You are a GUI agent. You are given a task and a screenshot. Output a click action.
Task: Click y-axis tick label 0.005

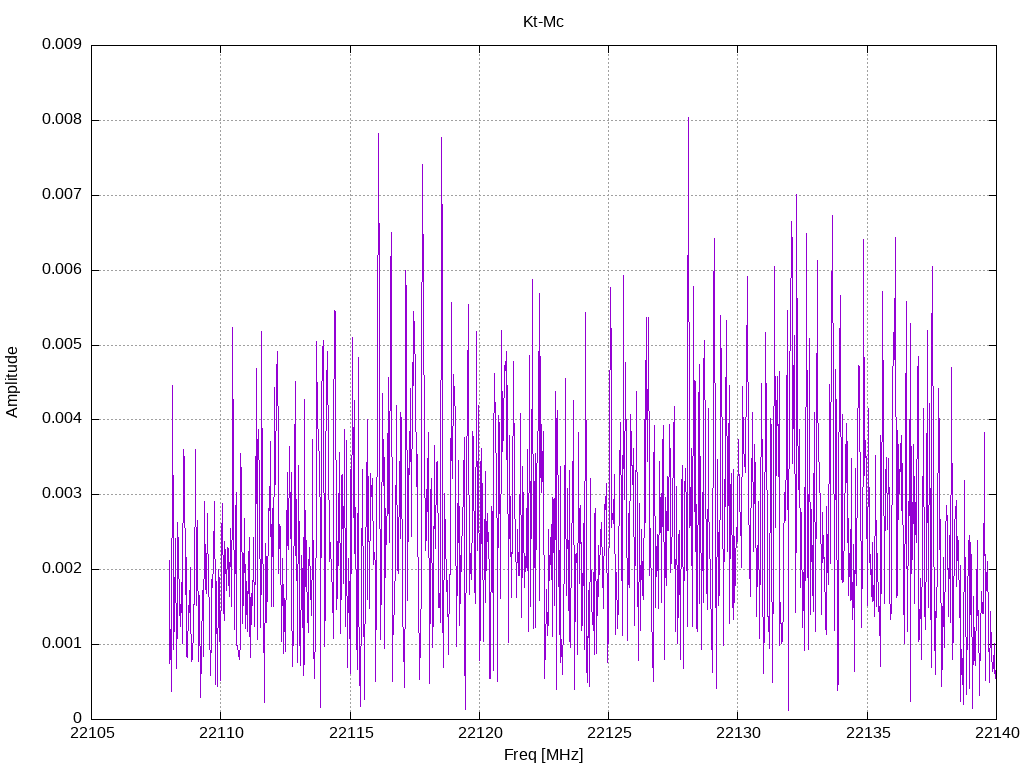[x=62, y=345]
